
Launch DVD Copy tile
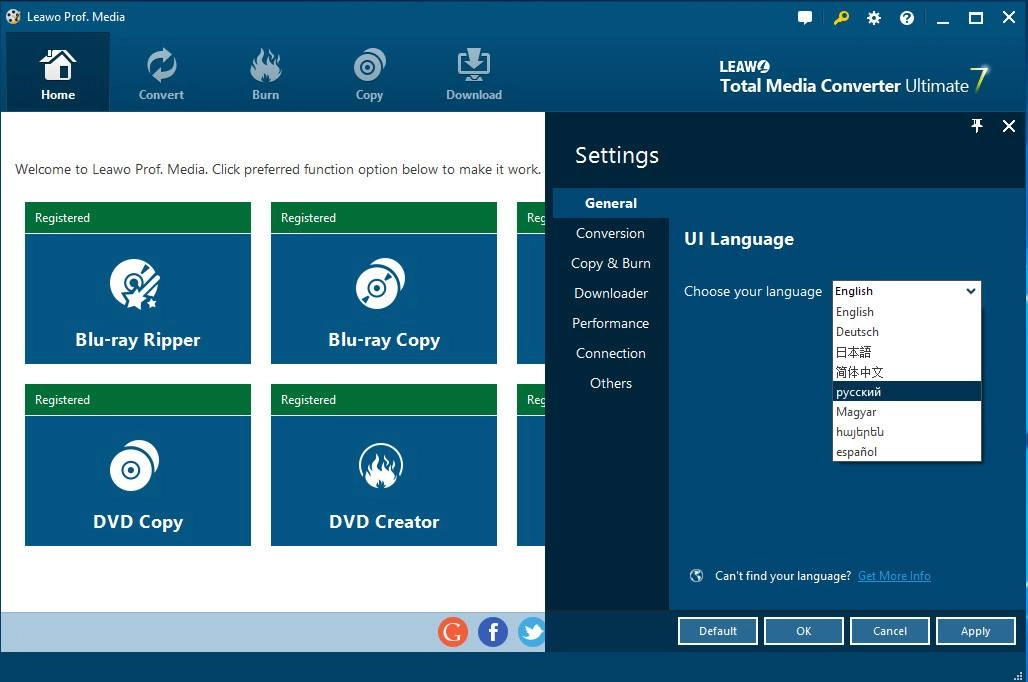point(138,481)
